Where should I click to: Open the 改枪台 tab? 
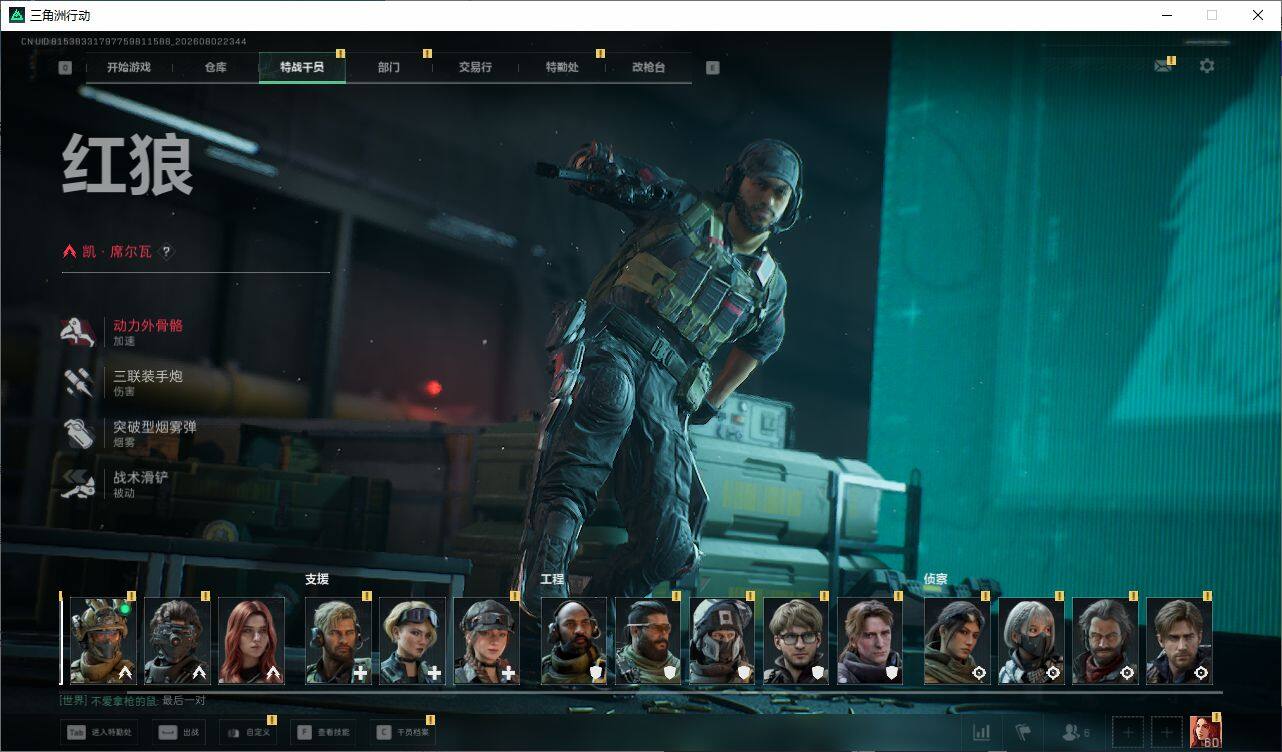[648, 68]
